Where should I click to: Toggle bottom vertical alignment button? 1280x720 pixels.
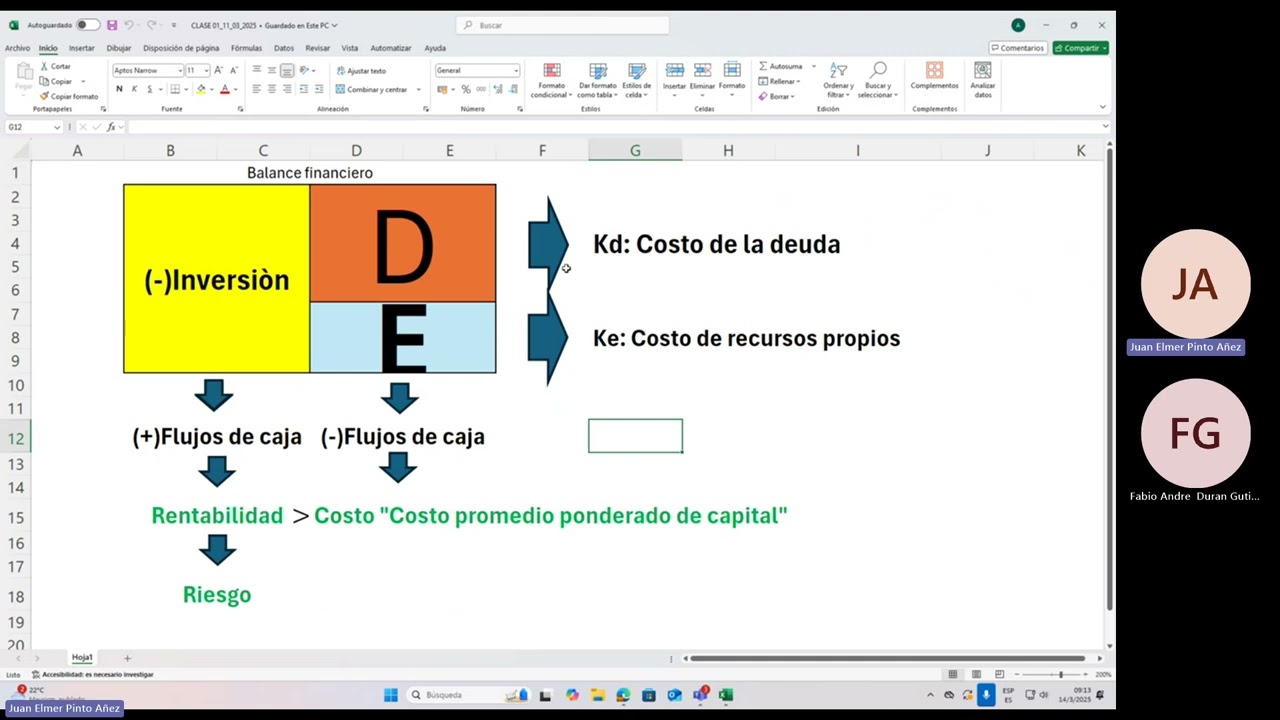(x=287, y=70)
